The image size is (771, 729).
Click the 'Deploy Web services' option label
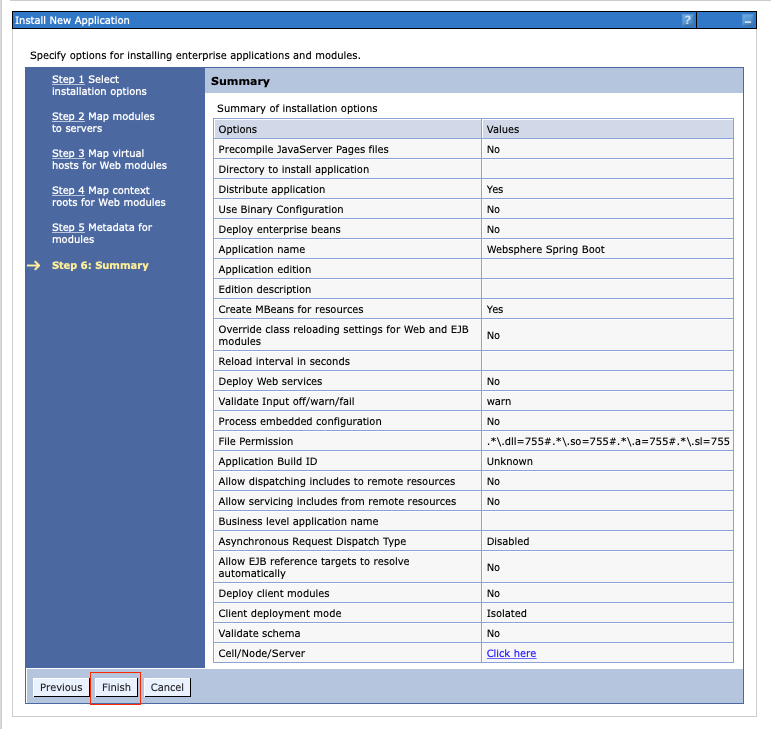270,381
